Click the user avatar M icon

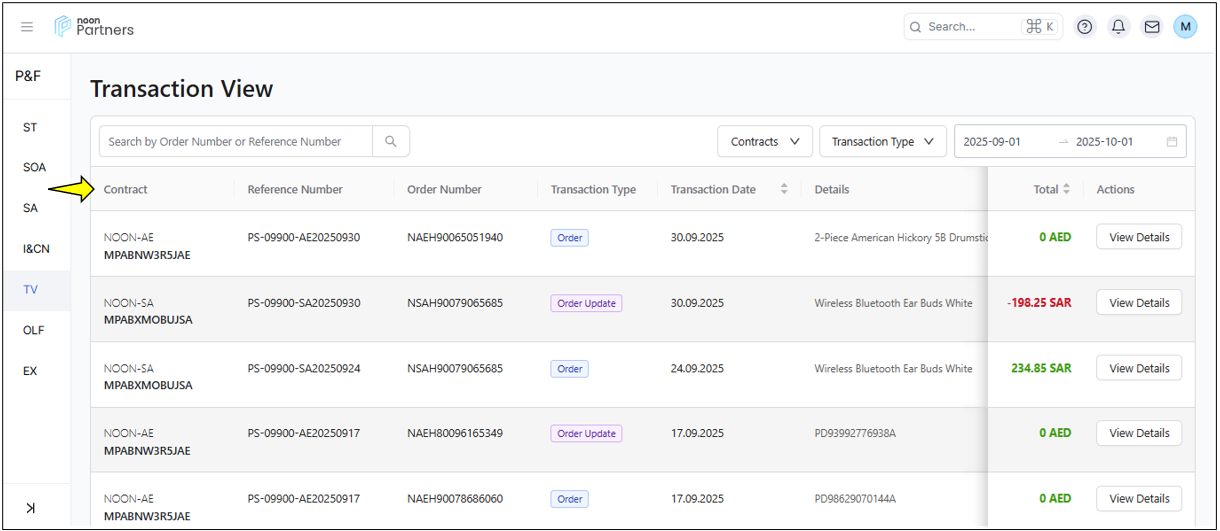[1185, 27]
